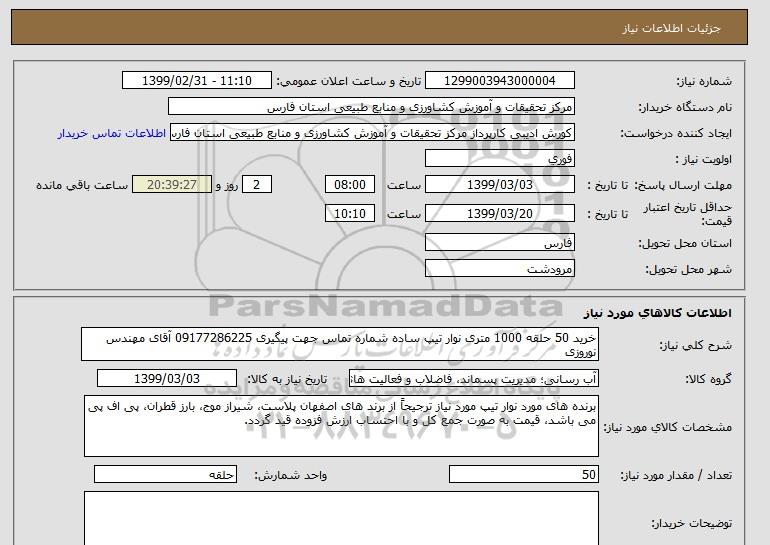Click the text ساعت باقی مانده

click(x=82, y=186)
